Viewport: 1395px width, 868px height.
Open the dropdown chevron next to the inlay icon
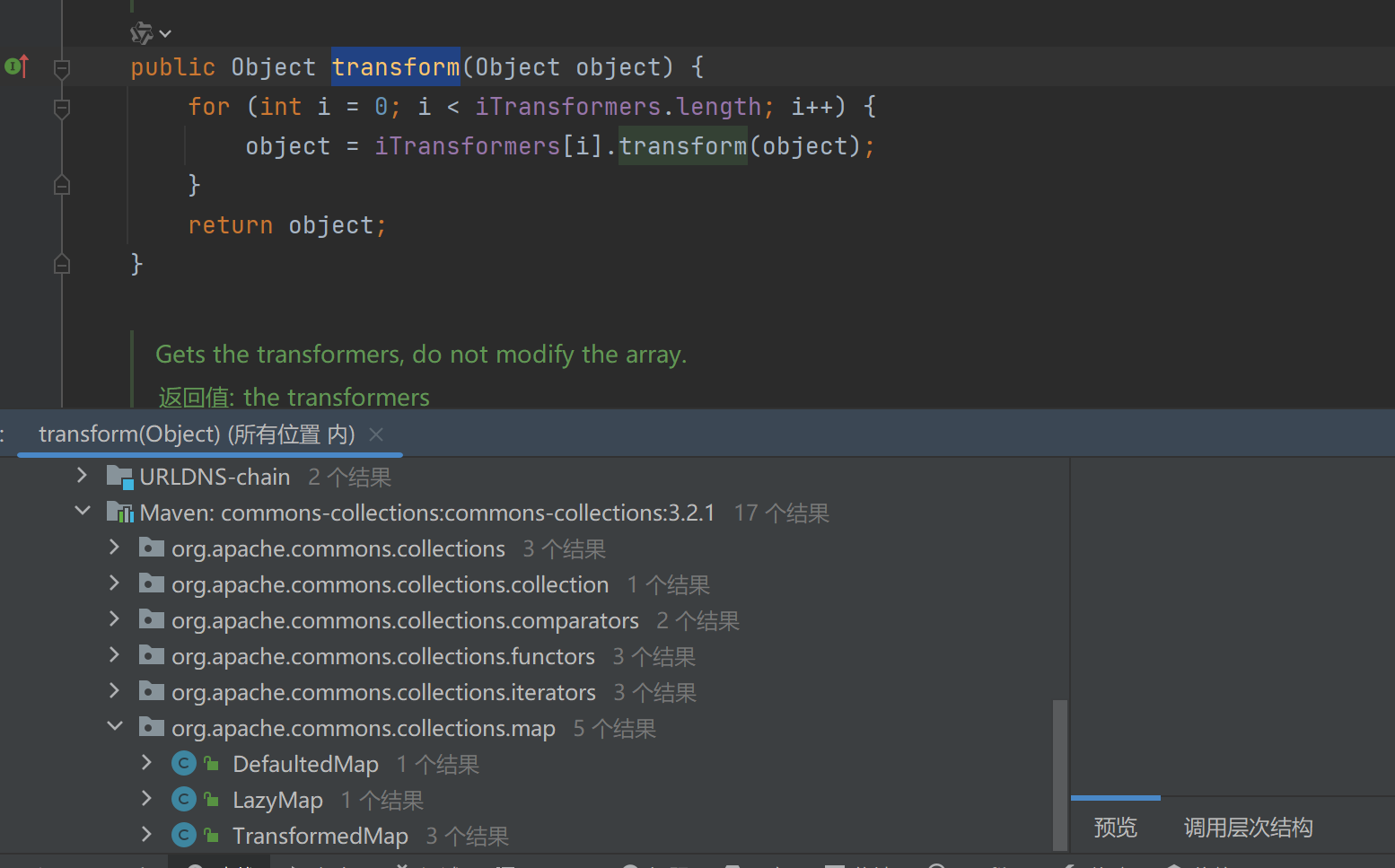point(165,34)
